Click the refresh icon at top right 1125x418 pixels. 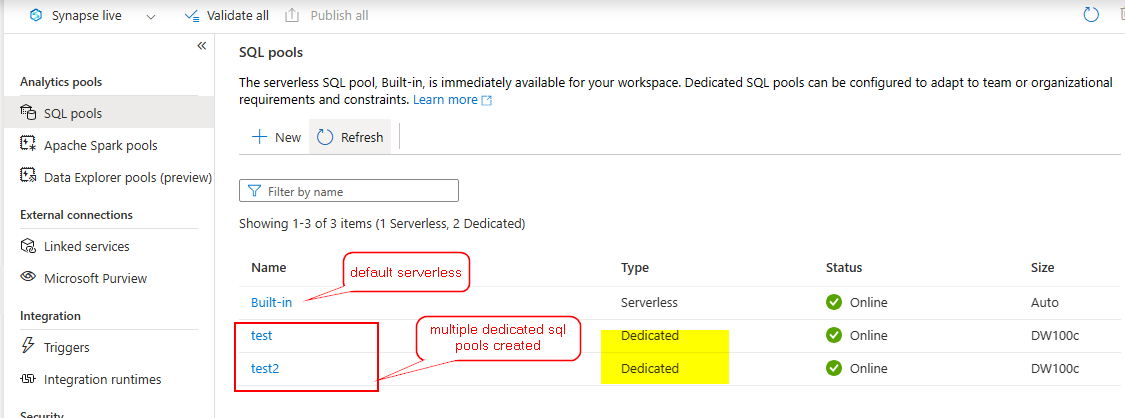pyautogui.click(x=1091, y=15)
